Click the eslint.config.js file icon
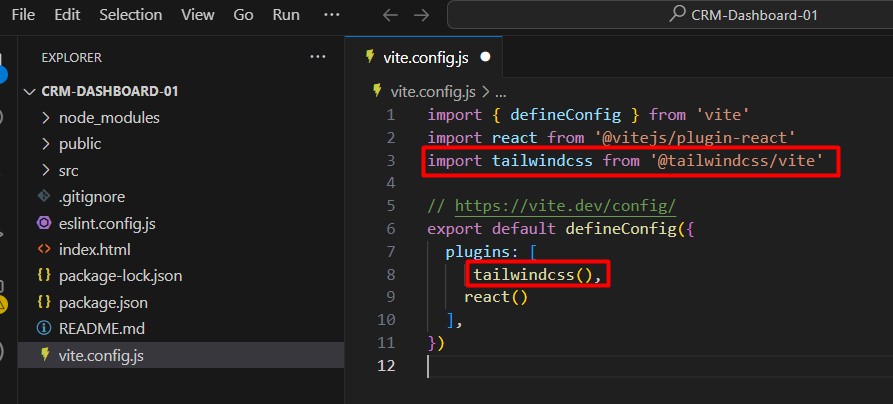Image resolution: width=893 pixels, height=404 pixels. coord(43,223)
